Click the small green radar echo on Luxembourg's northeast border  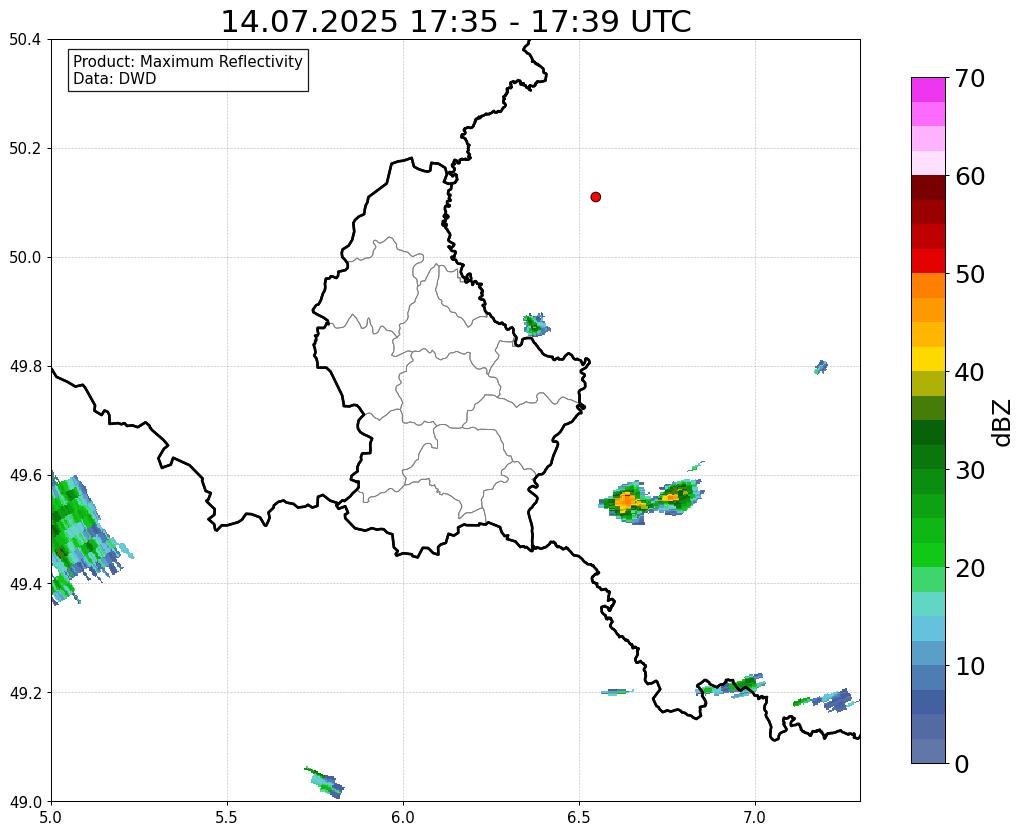click(x=536, y=324)
